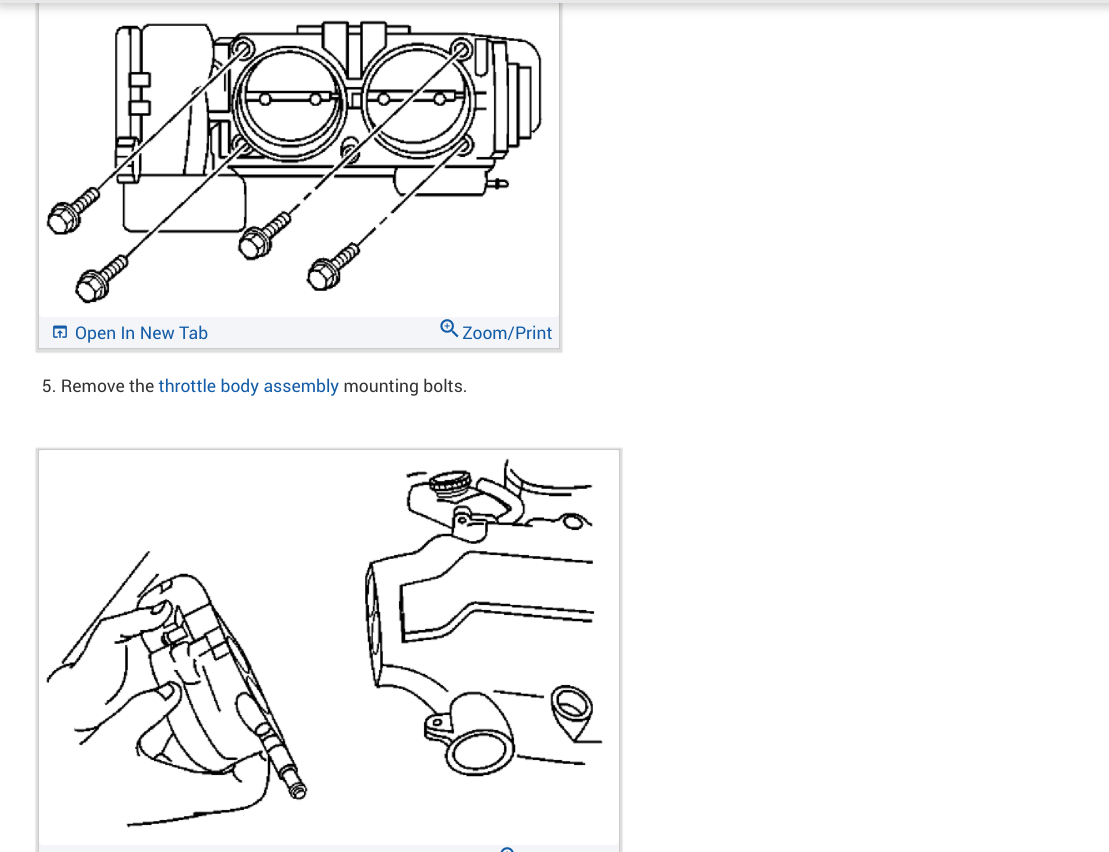
Task: Open the Zoom/Print link
Action: click(506, 333)
